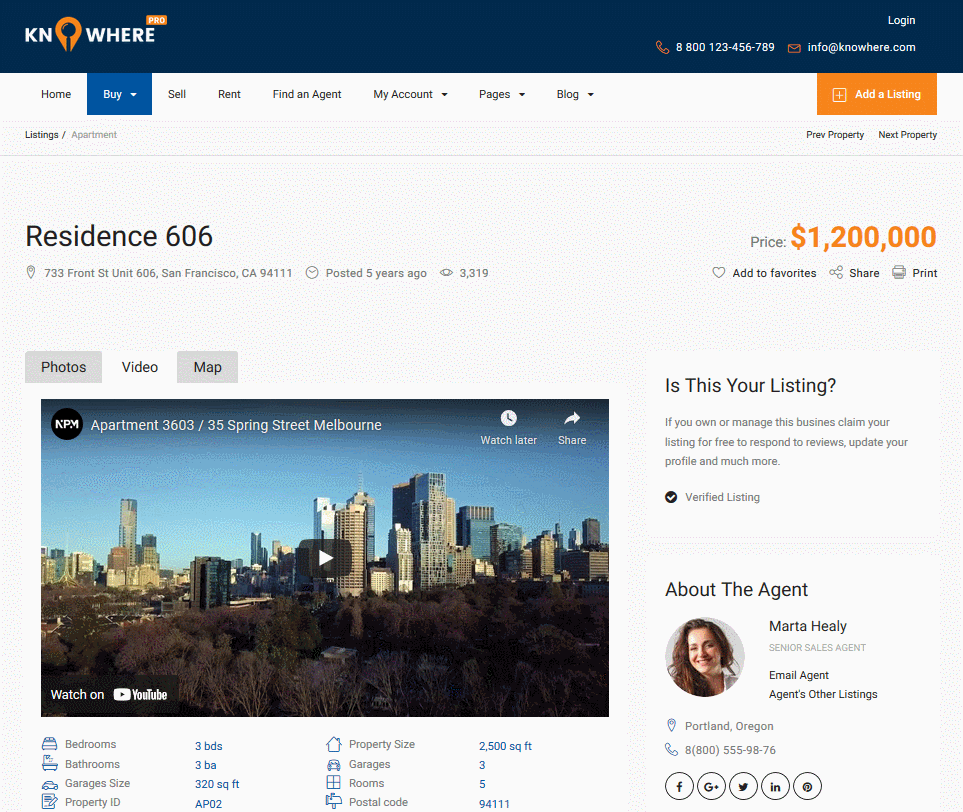The width and height of the screenshot is (963, 812).
Task: Click the NPM channel avatar in video
Action: [x=67, y=424]
